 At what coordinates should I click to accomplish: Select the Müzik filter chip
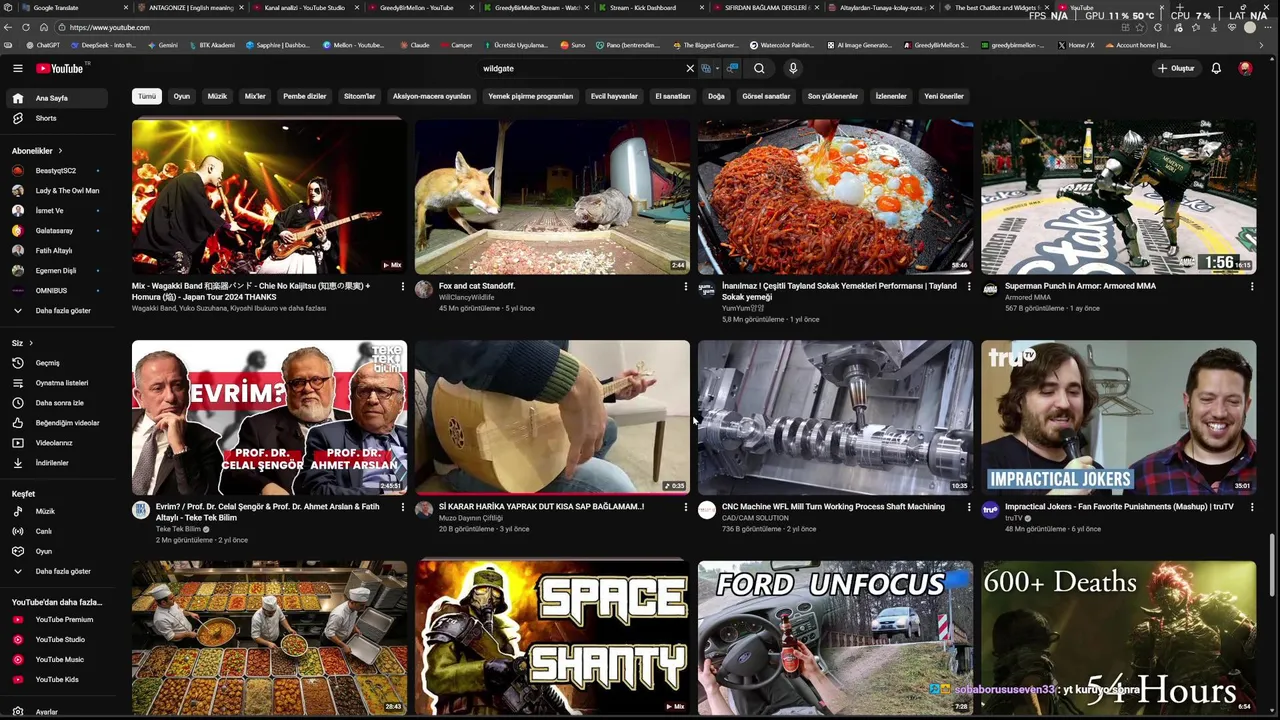[217, 96]
